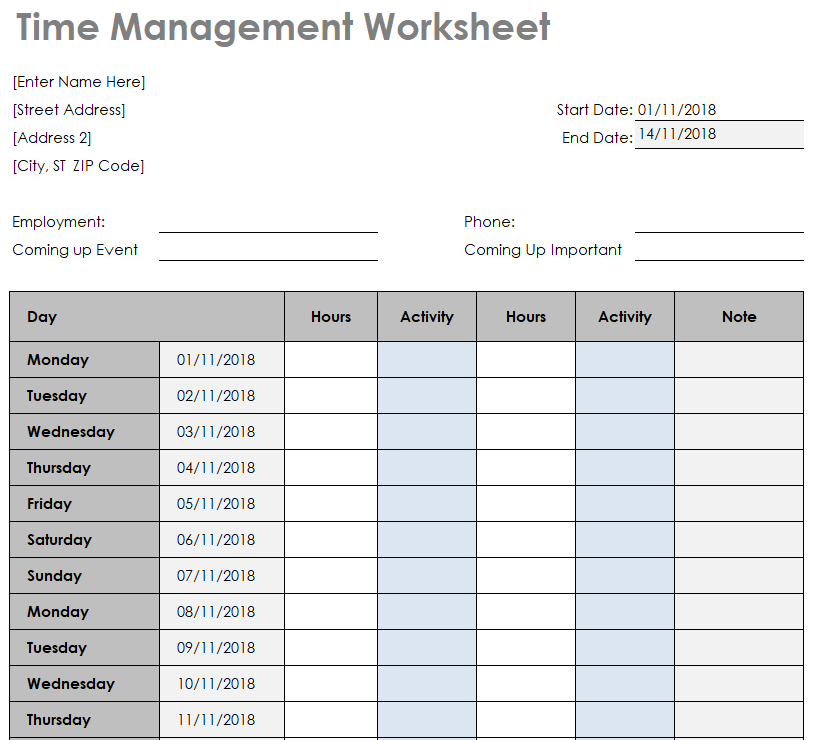The image size is (813, 740).
Task: Click the 10/11/2018 date cell
Action: coord(222,684)
